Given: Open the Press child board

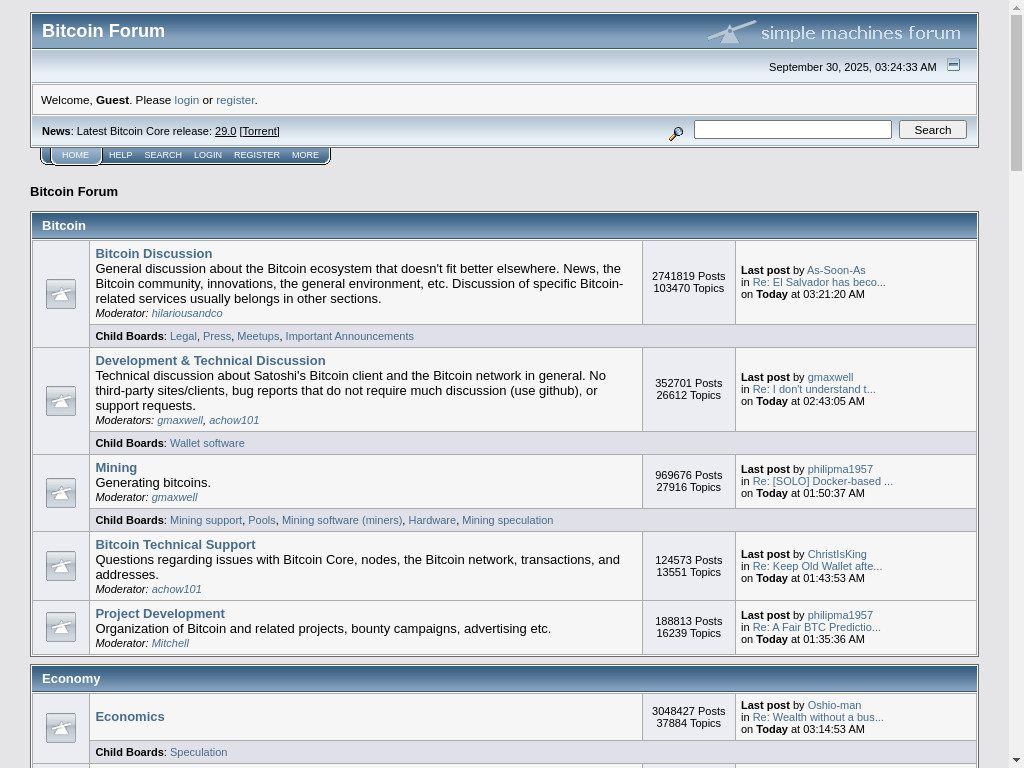Looking at the screenshot, I should [217, 336].
